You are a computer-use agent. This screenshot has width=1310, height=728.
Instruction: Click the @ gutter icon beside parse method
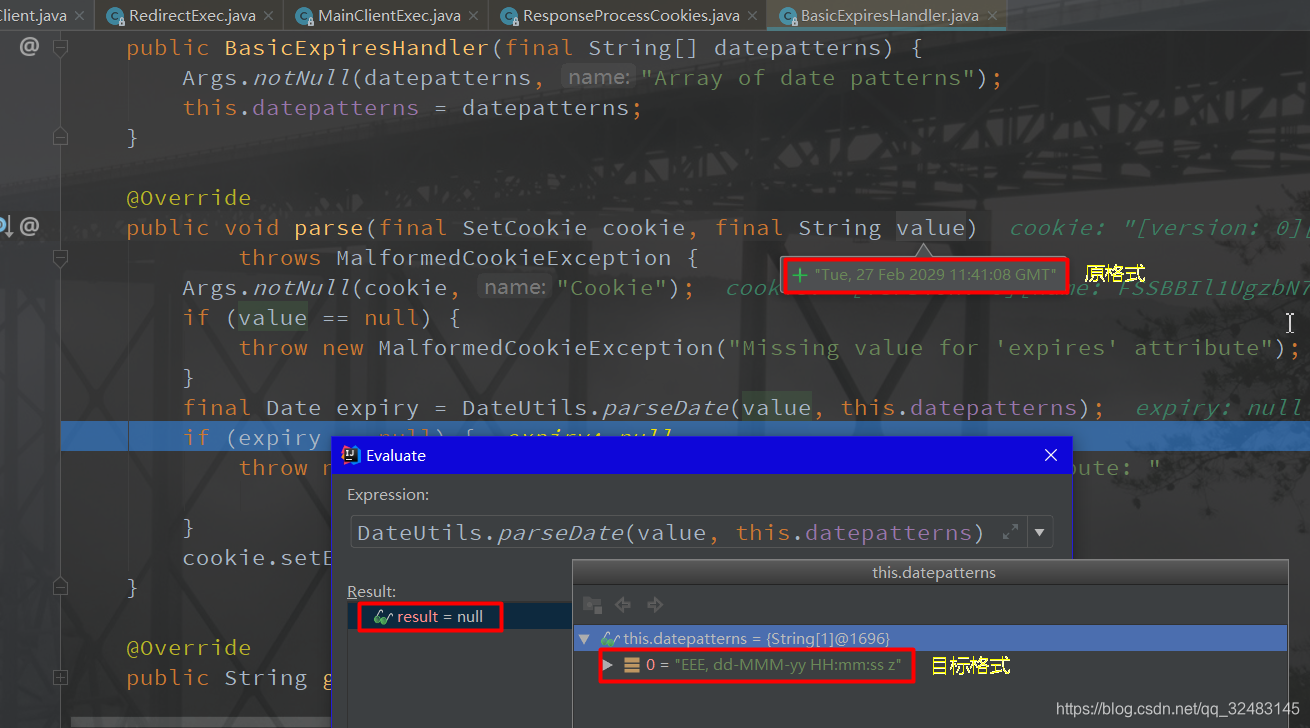click(29, 227)
